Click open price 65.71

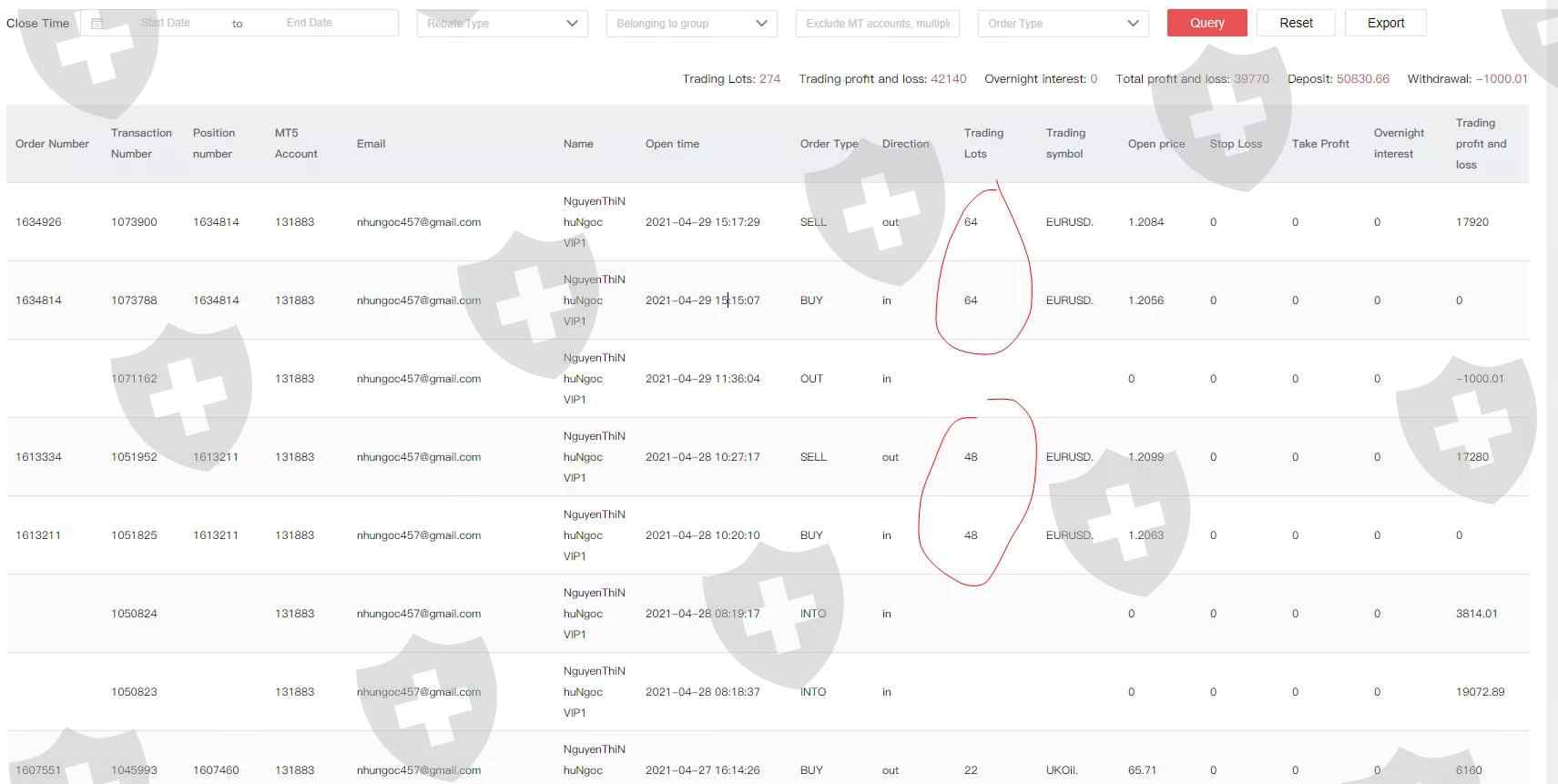[1142, 770]
